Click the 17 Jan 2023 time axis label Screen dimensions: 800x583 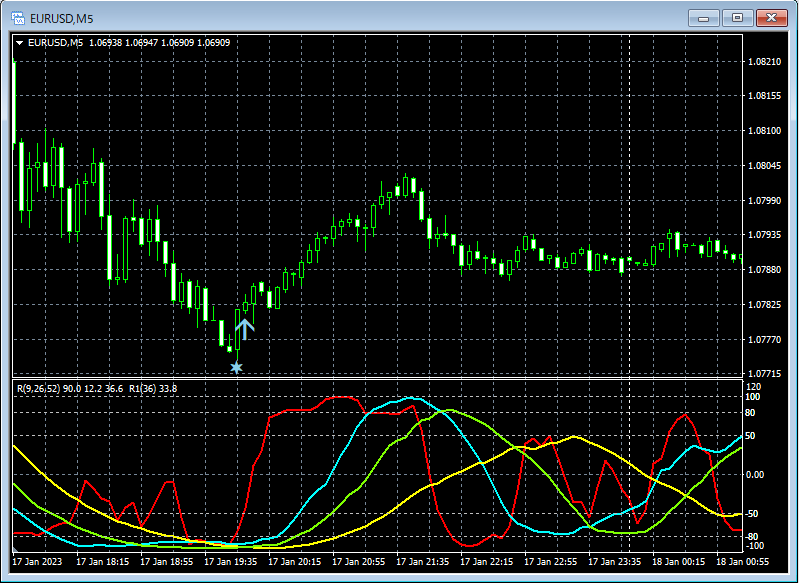(x=37, y=562)
